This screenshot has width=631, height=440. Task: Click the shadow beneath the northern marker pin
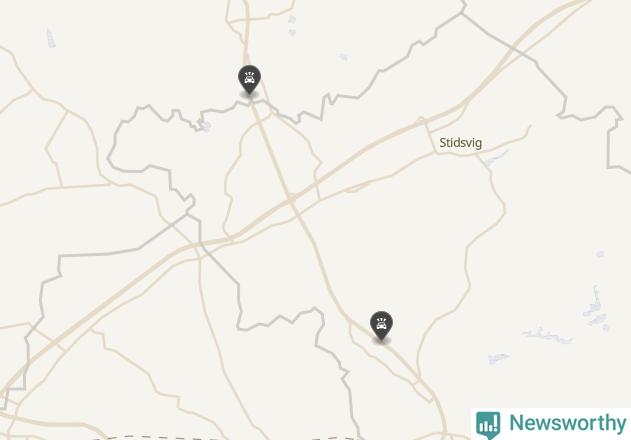[x=249, y=95]
